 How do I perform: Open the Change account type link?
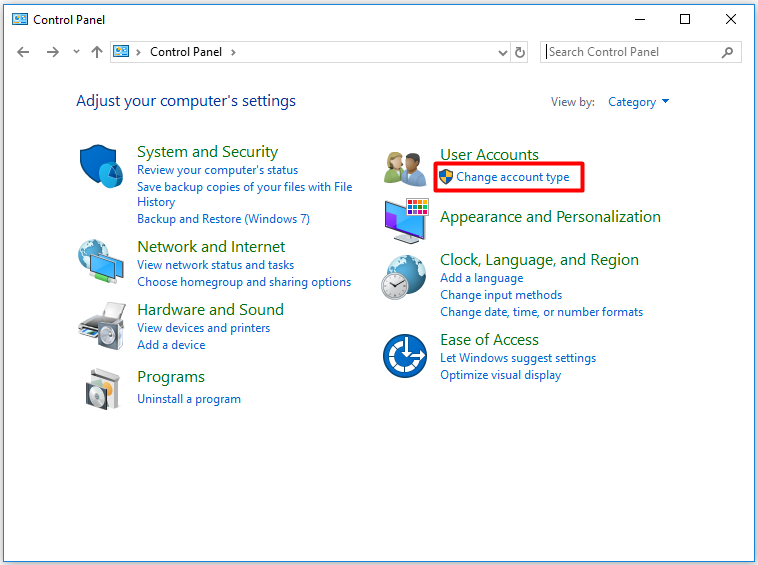[512, 177]
